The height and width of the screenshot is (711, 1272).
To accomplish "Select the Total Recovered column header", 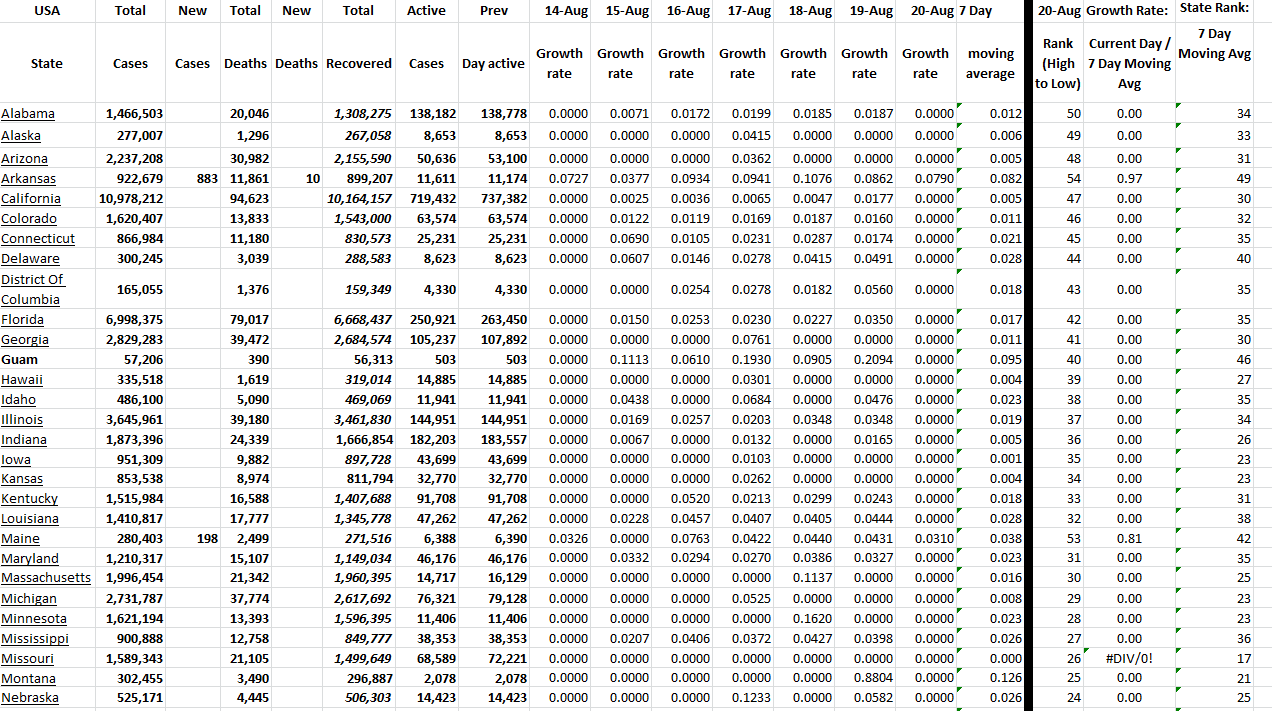I will click(358, 11).
